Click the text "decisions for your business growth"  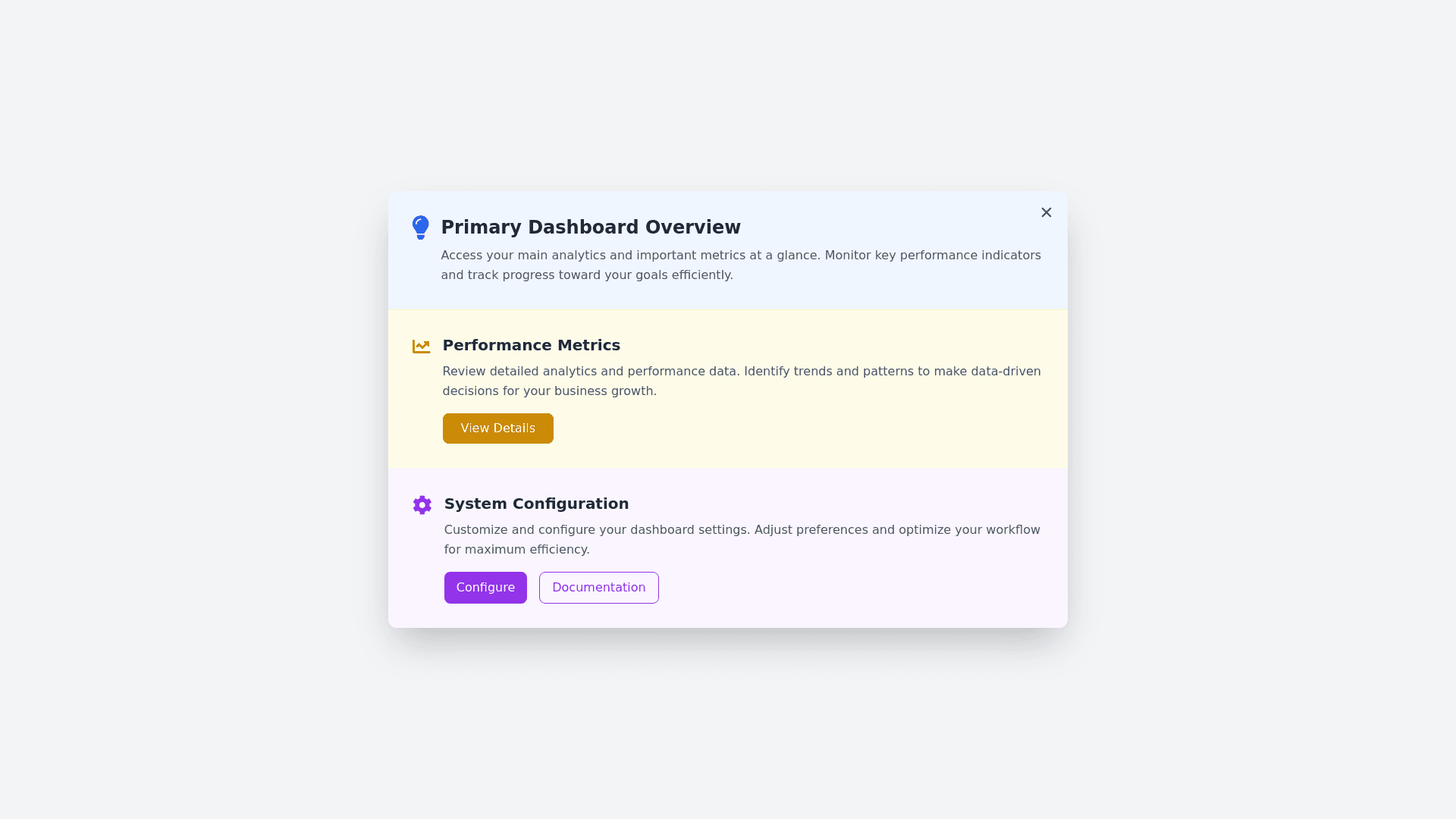tap(549, 391)
